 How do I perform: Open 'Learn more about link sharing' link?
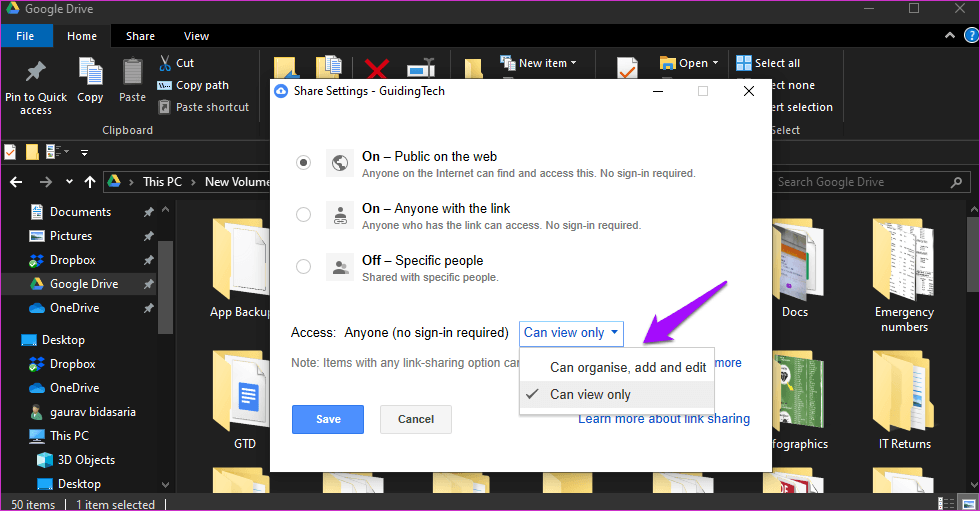(x=664, y=419)
